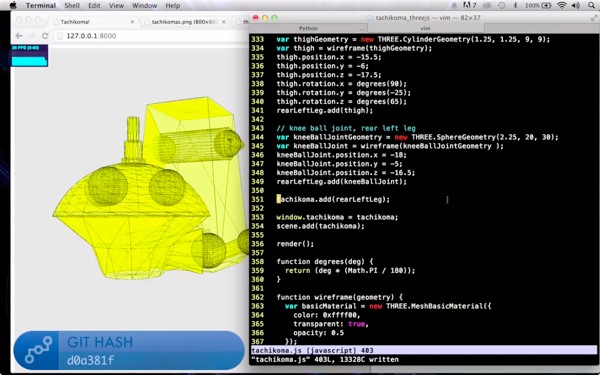Screen dimensions: 600x375
Task: Open the View menu
Action: [116, 5]
